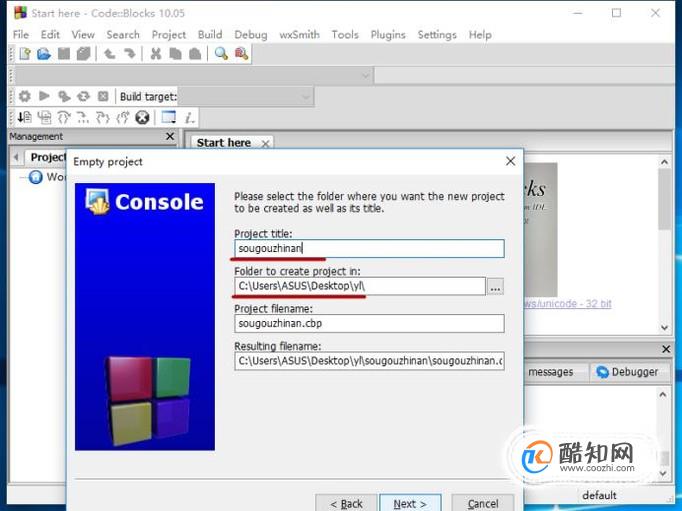
Task: Click the Project filename input field
Action: tap(369, 324)
